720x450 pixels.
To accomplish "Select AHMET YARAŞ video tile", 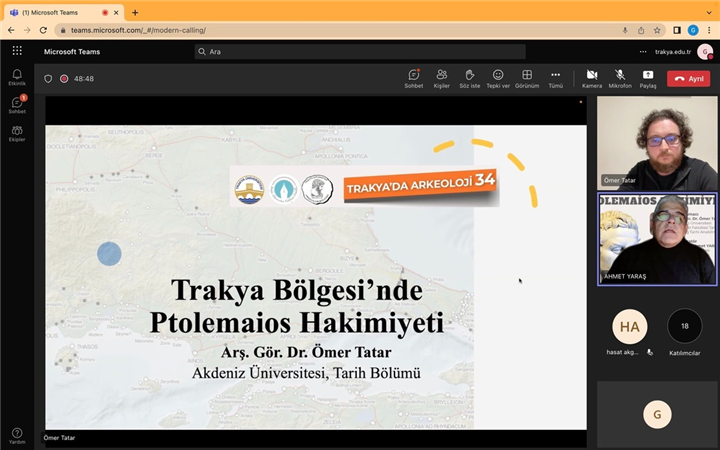I will (x=657, y=239).
